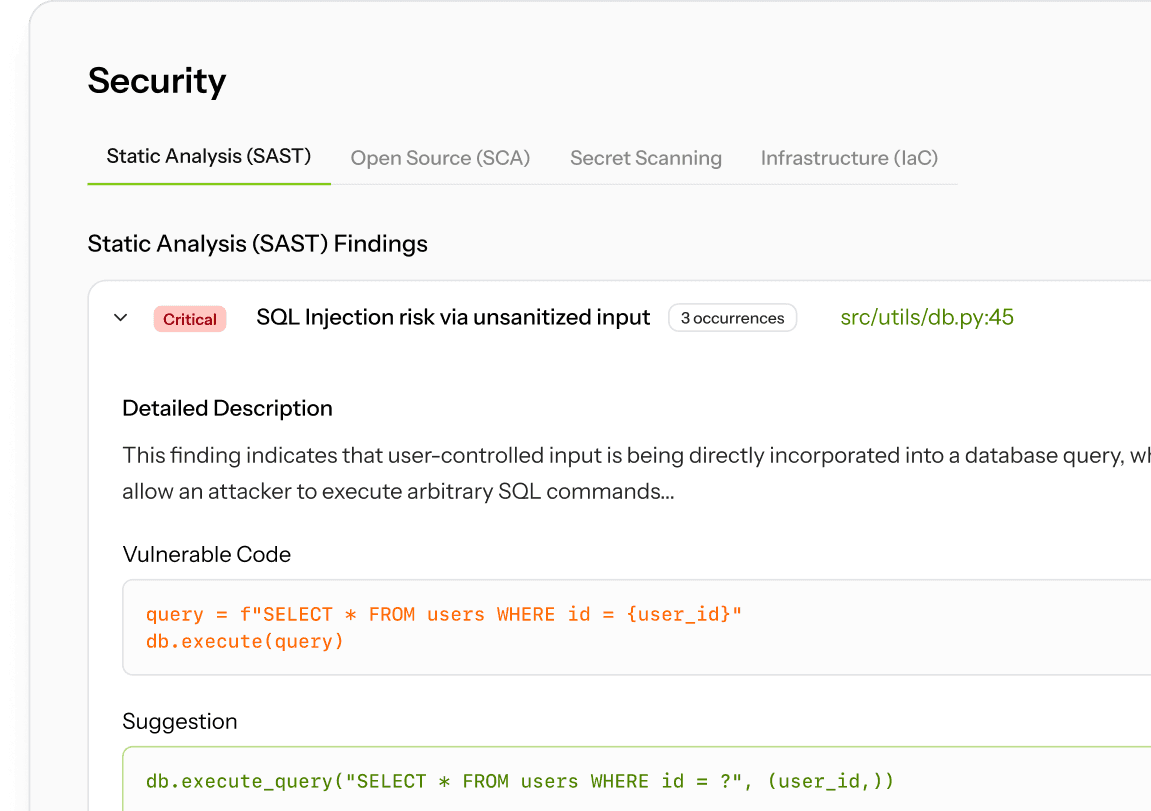Click the Security page heading
Viewport: 1151px width, 811px height.
point(157,81)
